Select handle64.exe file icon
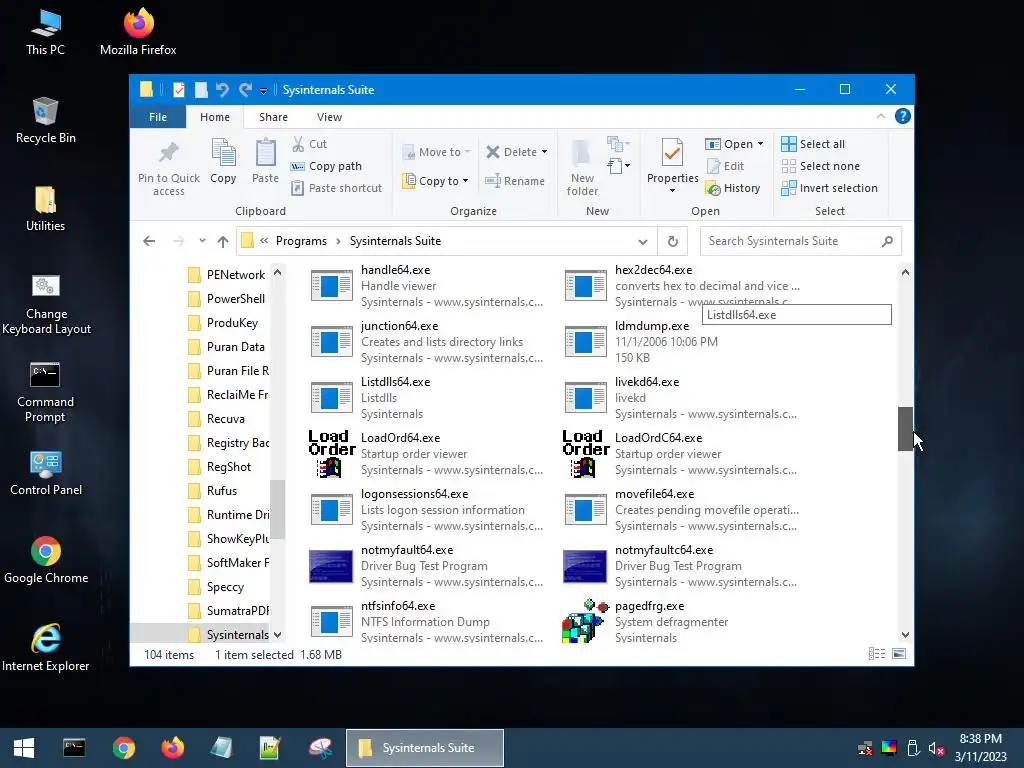The height and width of the screenshot is (768, 1024). point(332,286)
